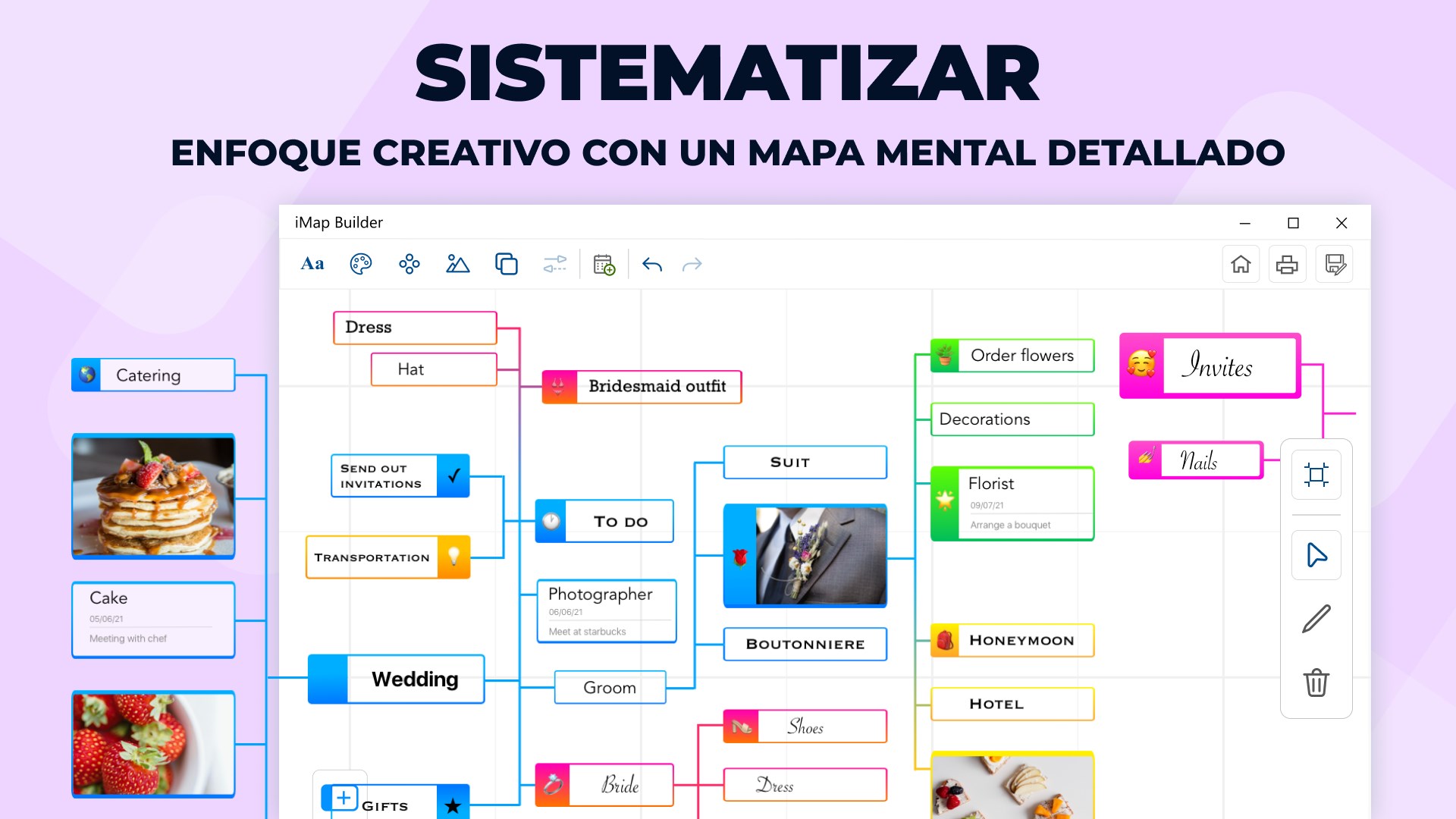
Task: Undo the last action
Action: click(652, 265)
